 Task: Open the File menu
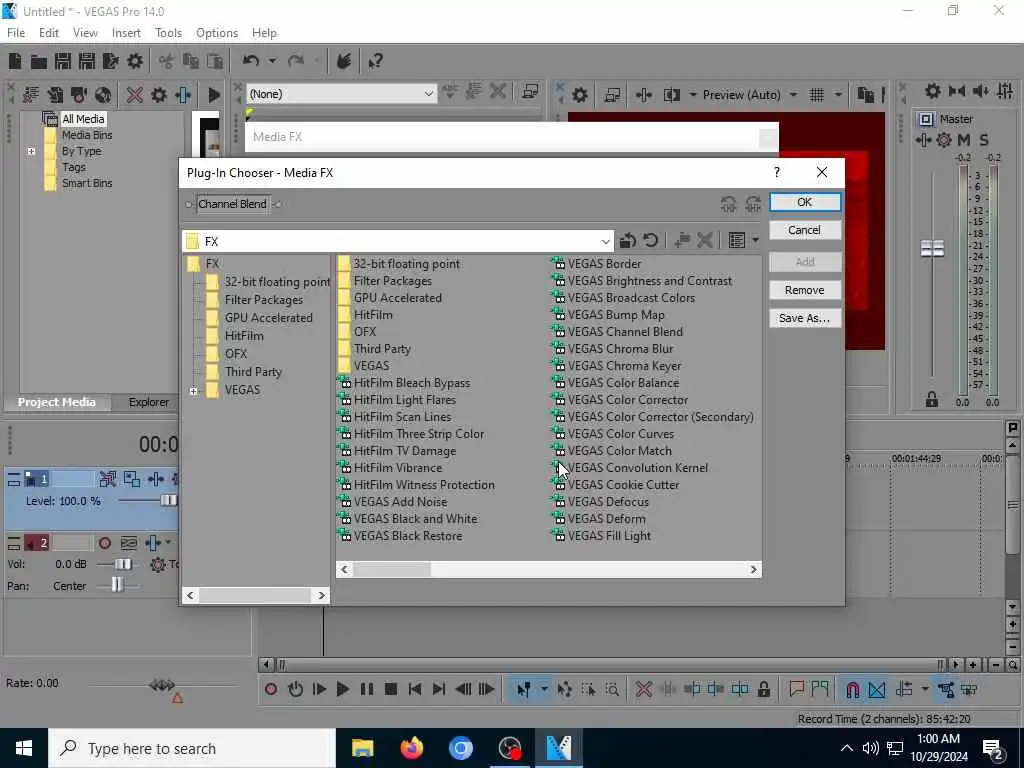pyautogui.click(x=16, y=33)
